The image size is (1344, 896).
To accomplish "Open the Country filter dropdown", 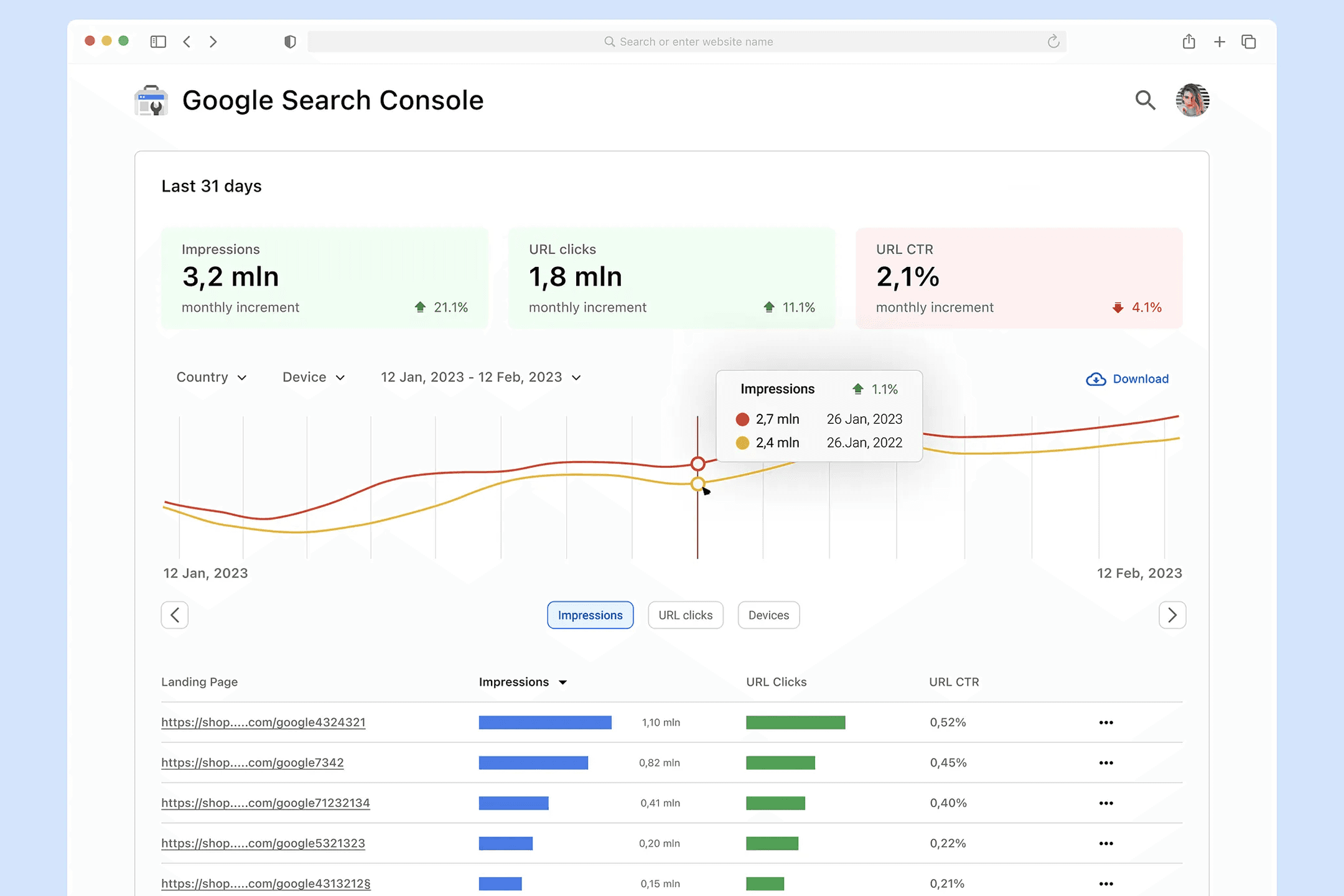I will tap(212, 377).
